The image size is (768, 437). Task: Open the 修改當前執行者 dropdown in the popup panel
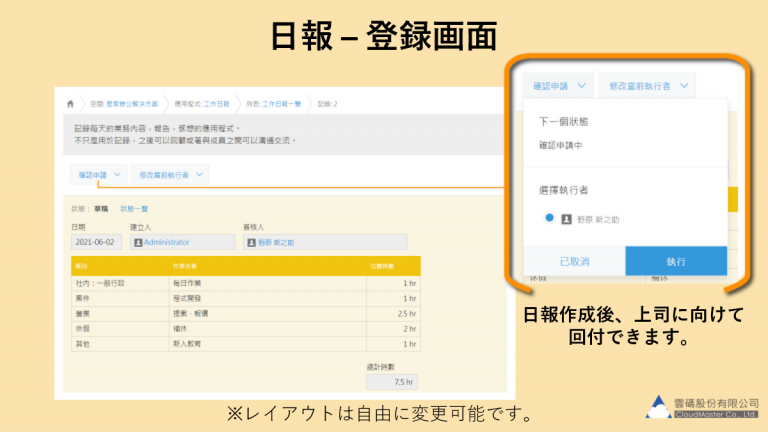coord(649,86)
